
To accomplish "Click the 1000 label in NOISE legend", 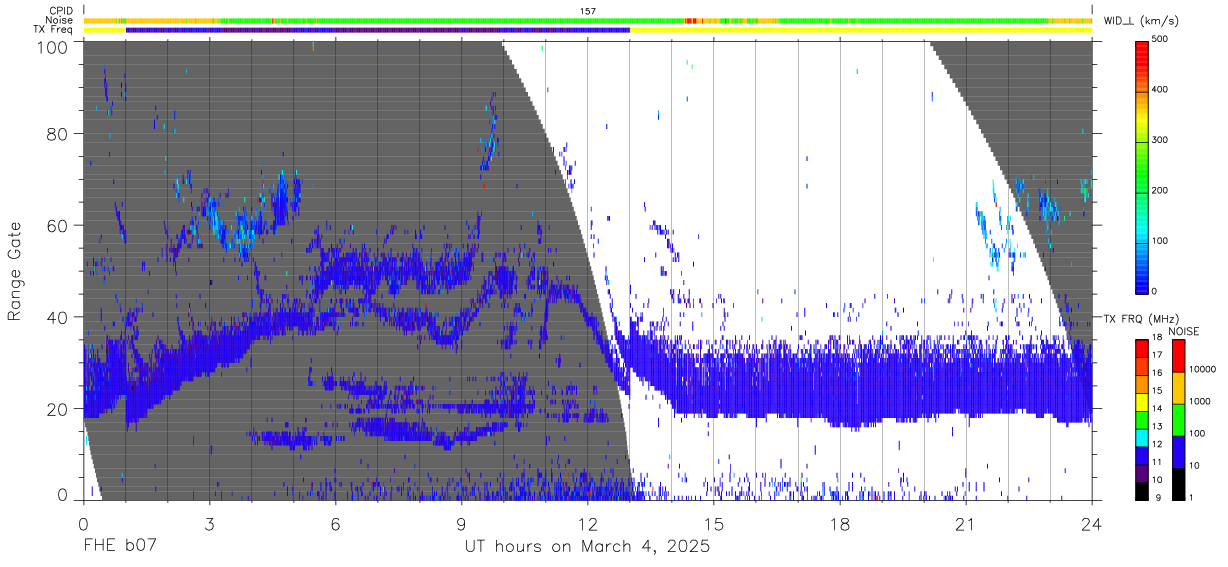I will [x=1201, y=401].
